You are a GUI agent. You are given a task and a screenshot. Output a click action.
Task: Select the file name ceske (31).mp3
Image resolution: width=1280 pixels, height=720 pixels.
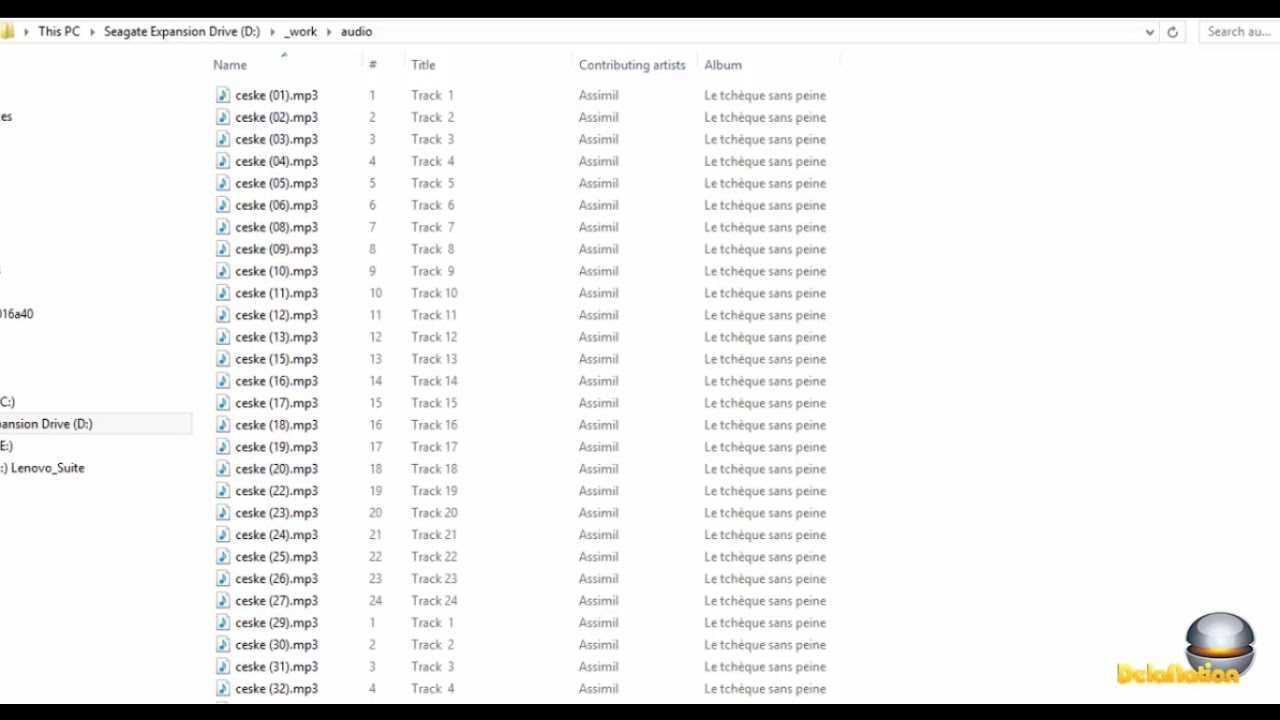(277, 667)
